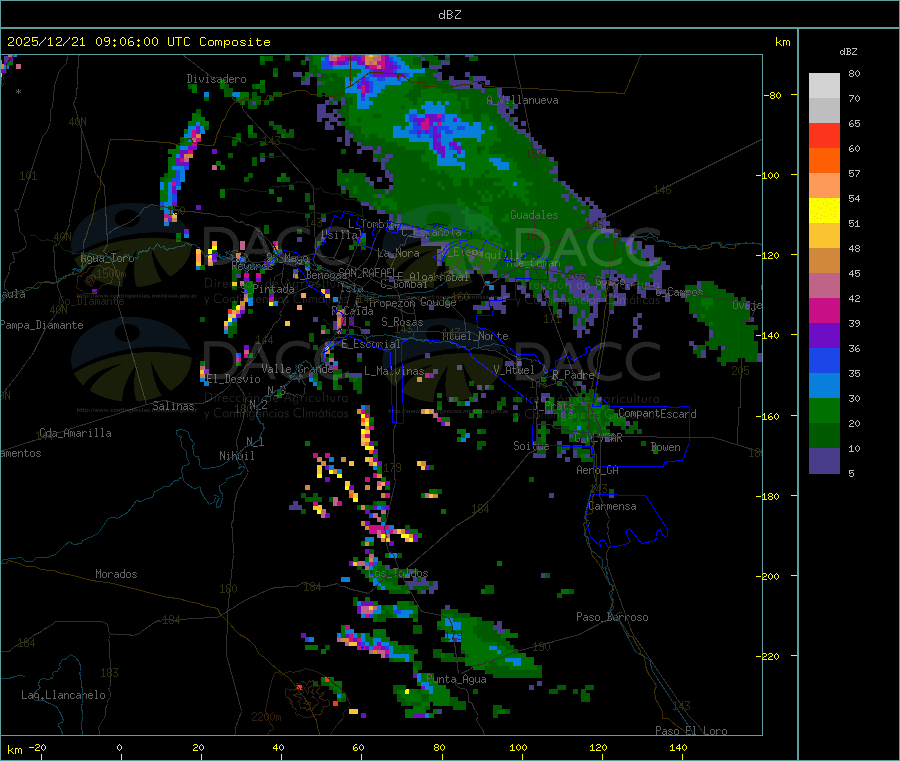This screenshot has width=900, height=761.
Task: Click the S_Rosas map label
Action: [402, 322]
